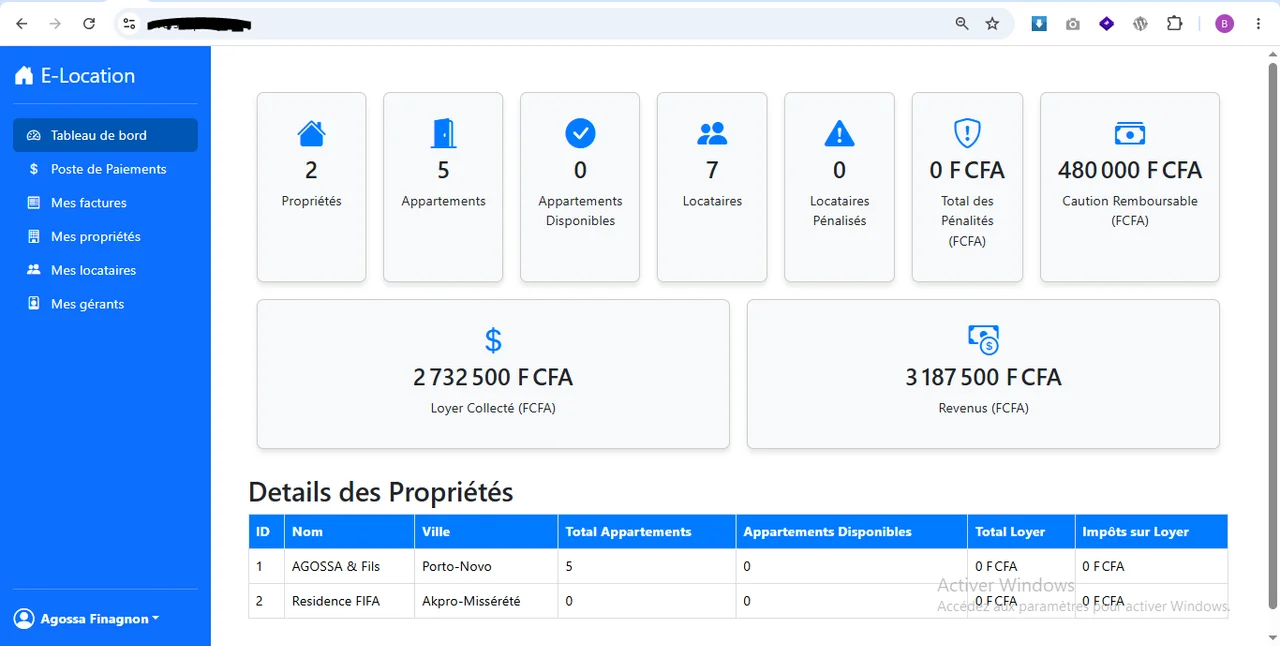
Task: Click the blue download extension icon
Action: click(x=1039, y=24)
